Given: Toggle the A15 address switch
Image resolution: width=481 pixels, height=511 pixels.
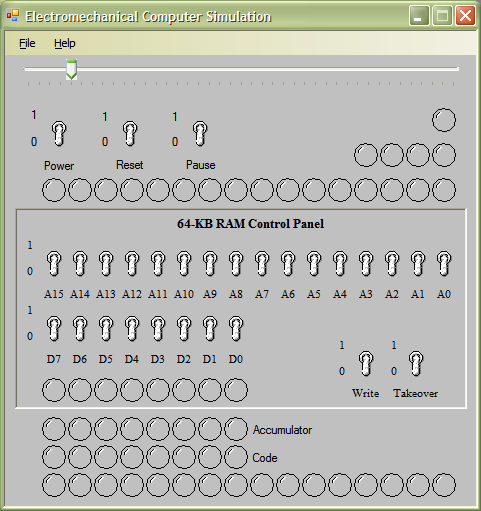Looking at the screenshot, I should coord(54,263).
